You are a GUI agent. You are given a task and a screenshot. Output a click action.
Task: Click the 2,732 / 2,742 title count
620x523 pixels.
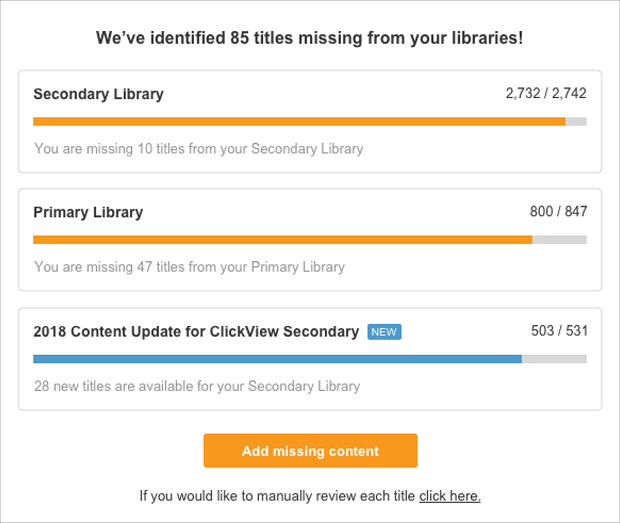pyautogui.click(x=546, y=94)
